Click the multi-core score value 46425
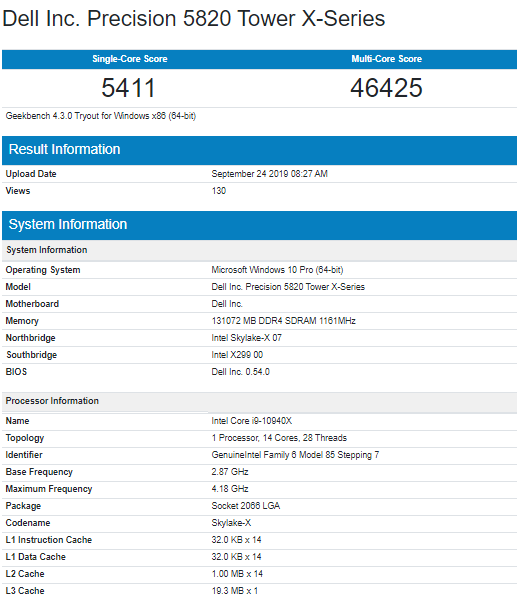 (386, 88)
